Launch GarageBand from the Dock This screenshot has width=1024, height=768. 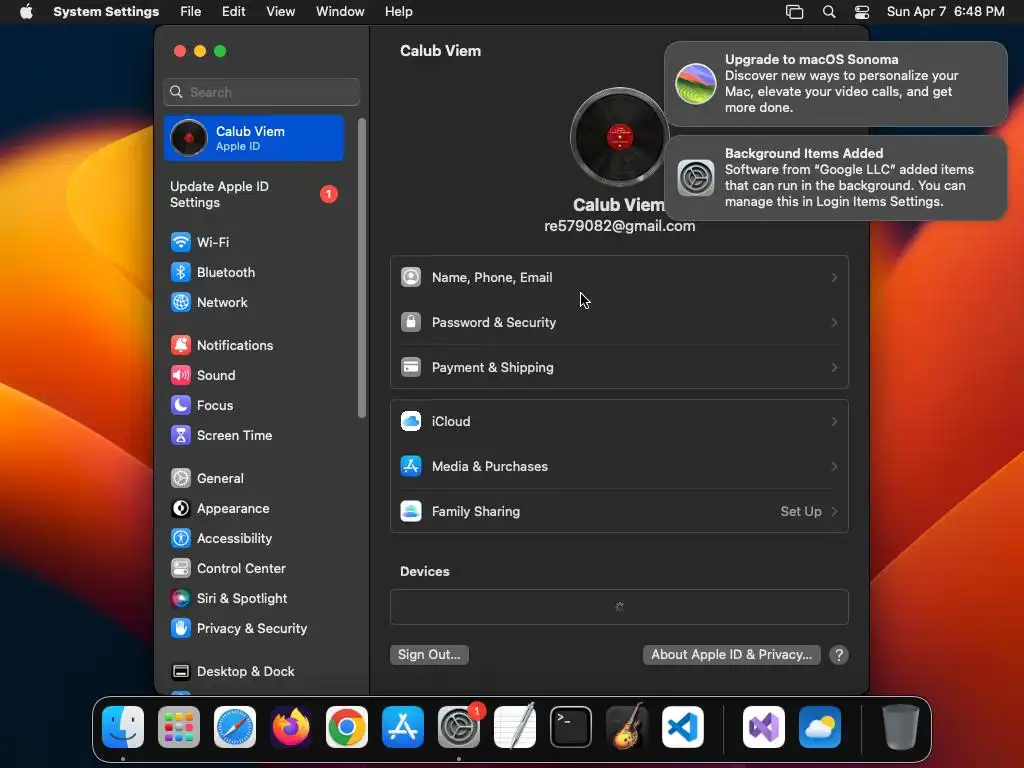coord(627,727)
